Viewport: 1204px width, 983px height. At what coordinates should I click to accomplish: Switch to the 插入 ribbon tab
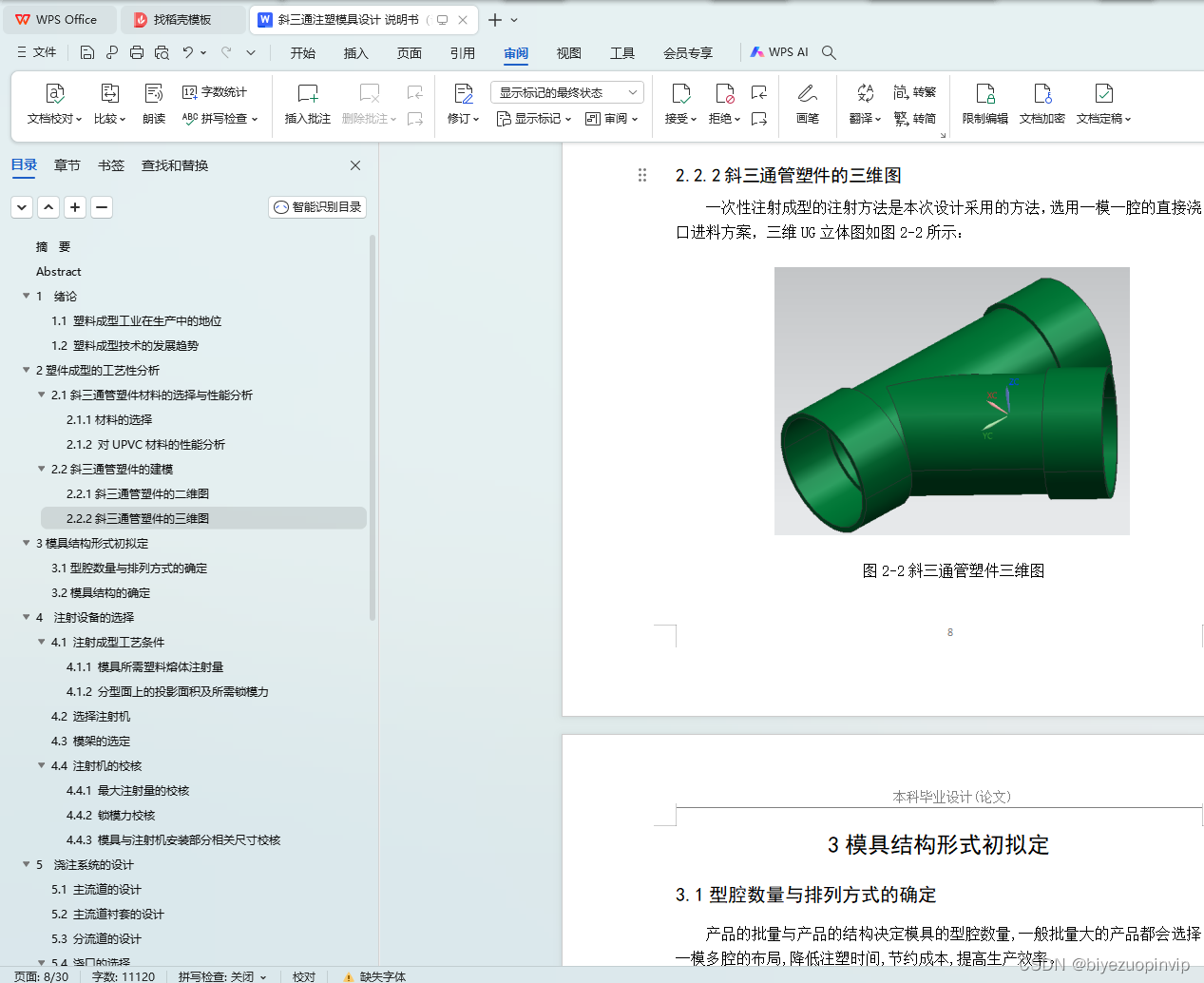356,53
